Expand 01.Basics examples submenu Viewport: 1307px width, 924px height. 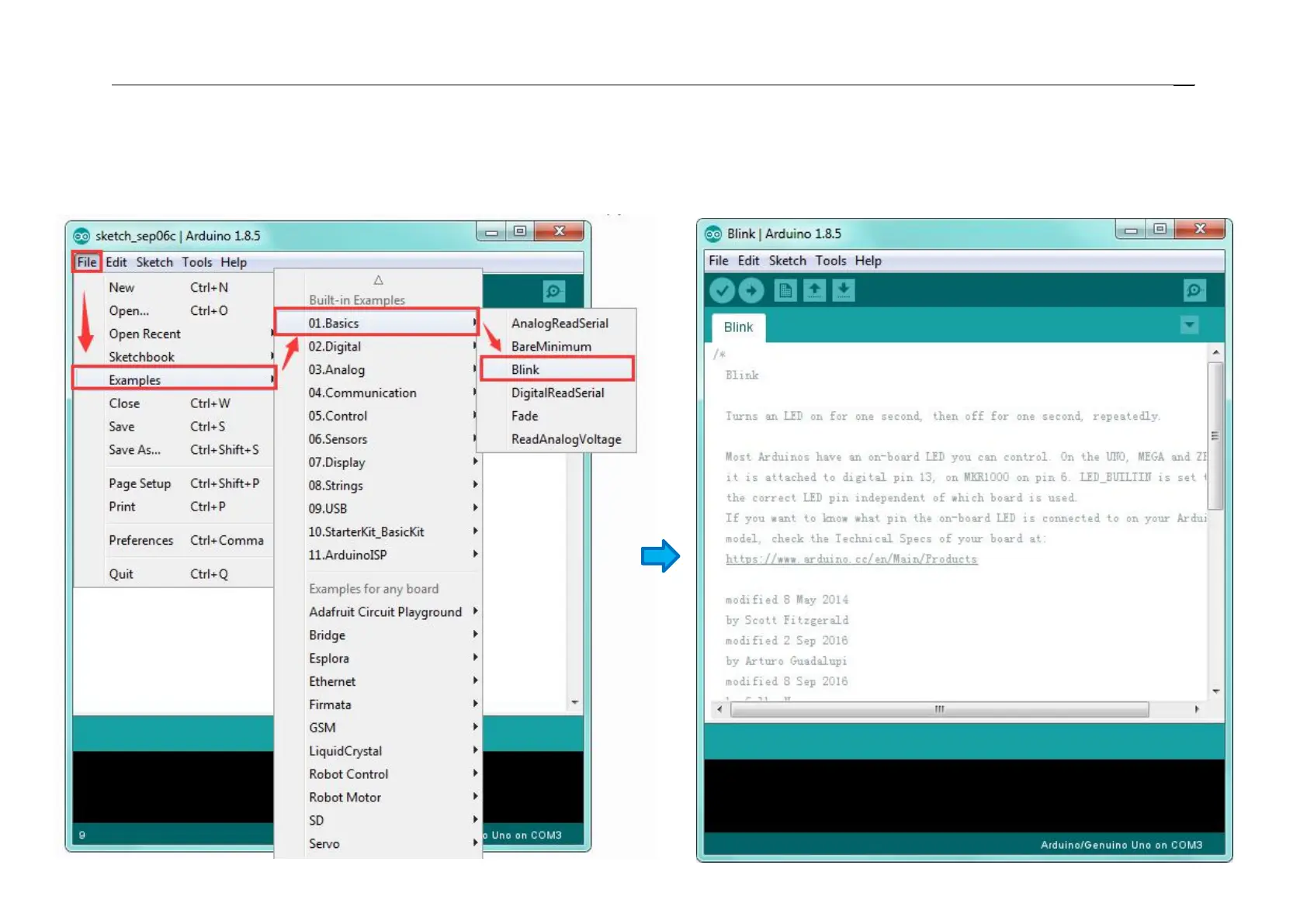[x=377, y=324]
